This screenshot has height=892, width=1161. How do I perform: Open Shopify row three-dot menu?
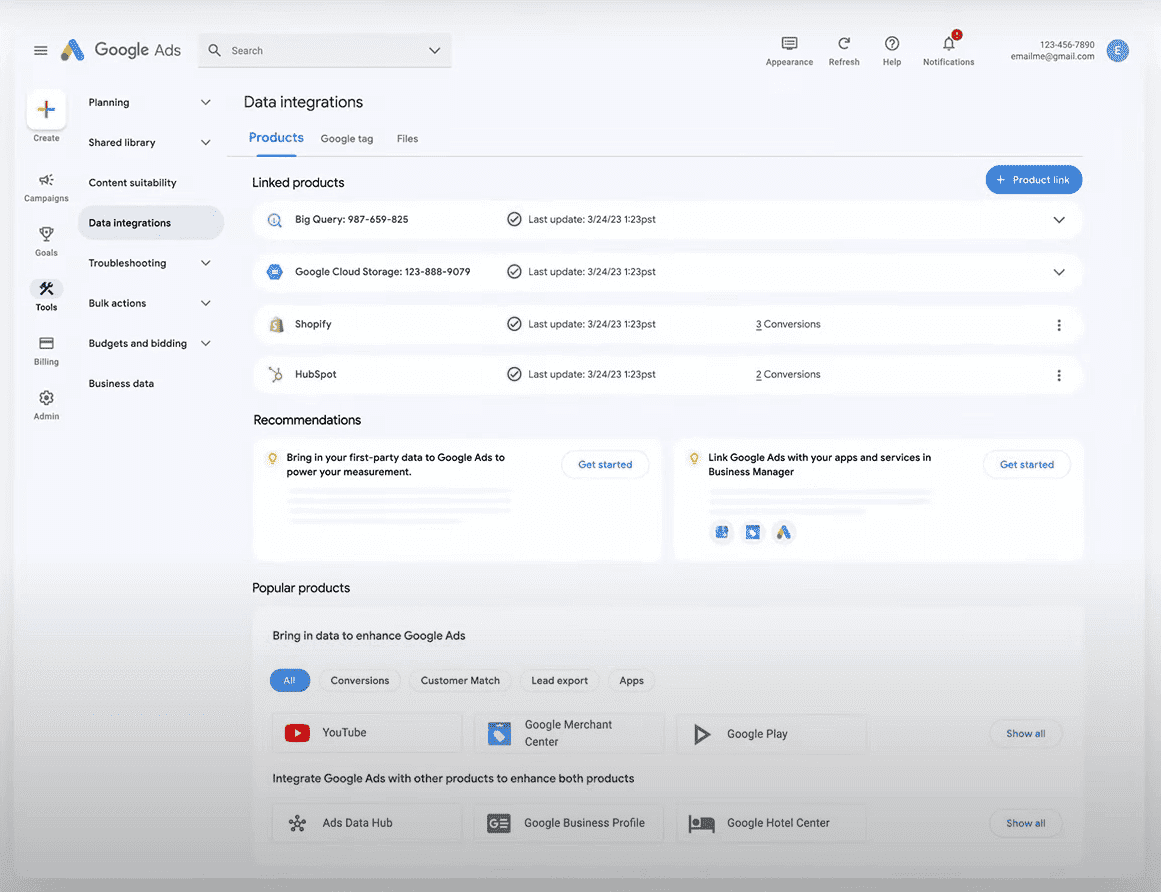tap(1059, 325)
